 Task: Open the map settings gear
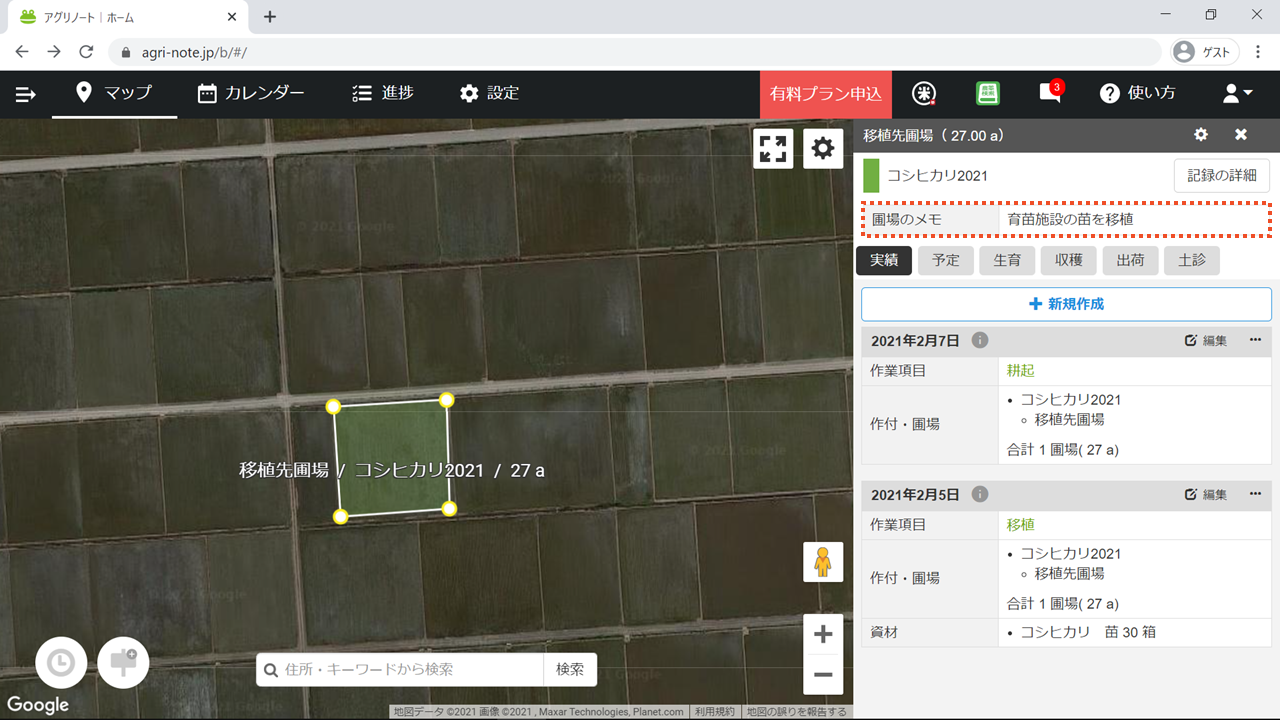click(823, 149)
